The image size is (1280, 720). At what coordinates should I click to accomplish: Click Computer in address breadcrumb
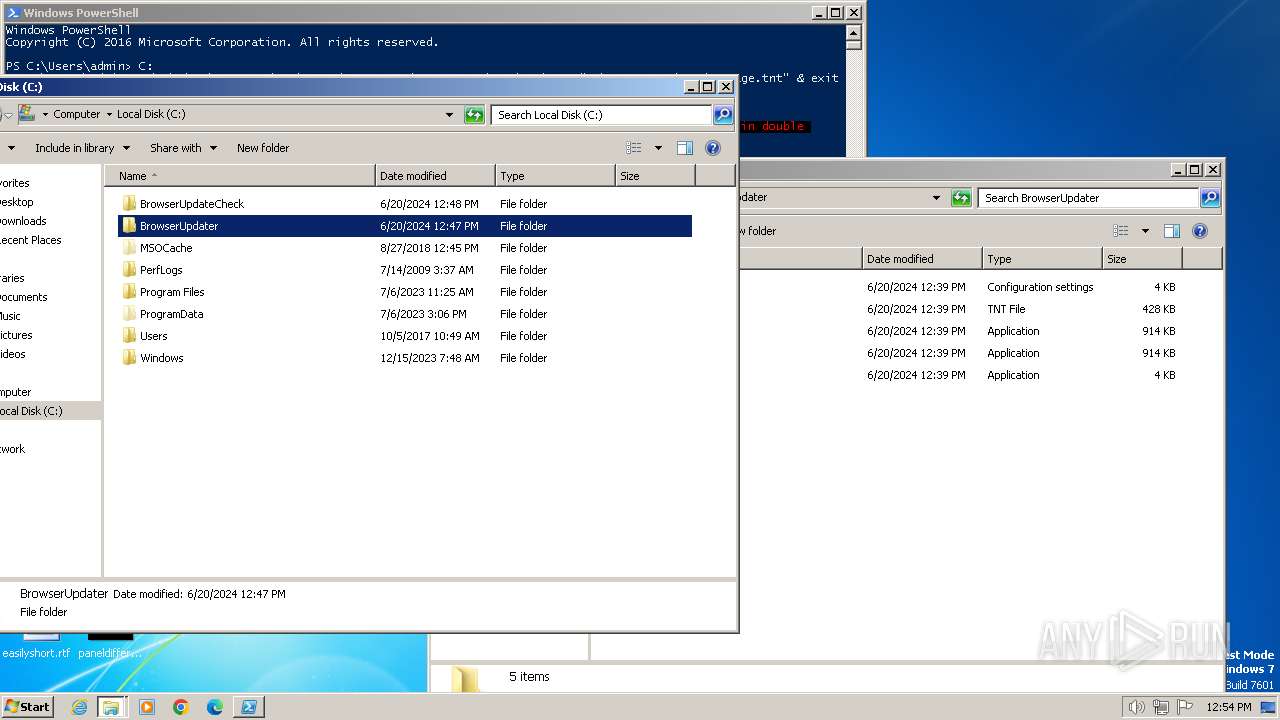click(x=77, y=115)
